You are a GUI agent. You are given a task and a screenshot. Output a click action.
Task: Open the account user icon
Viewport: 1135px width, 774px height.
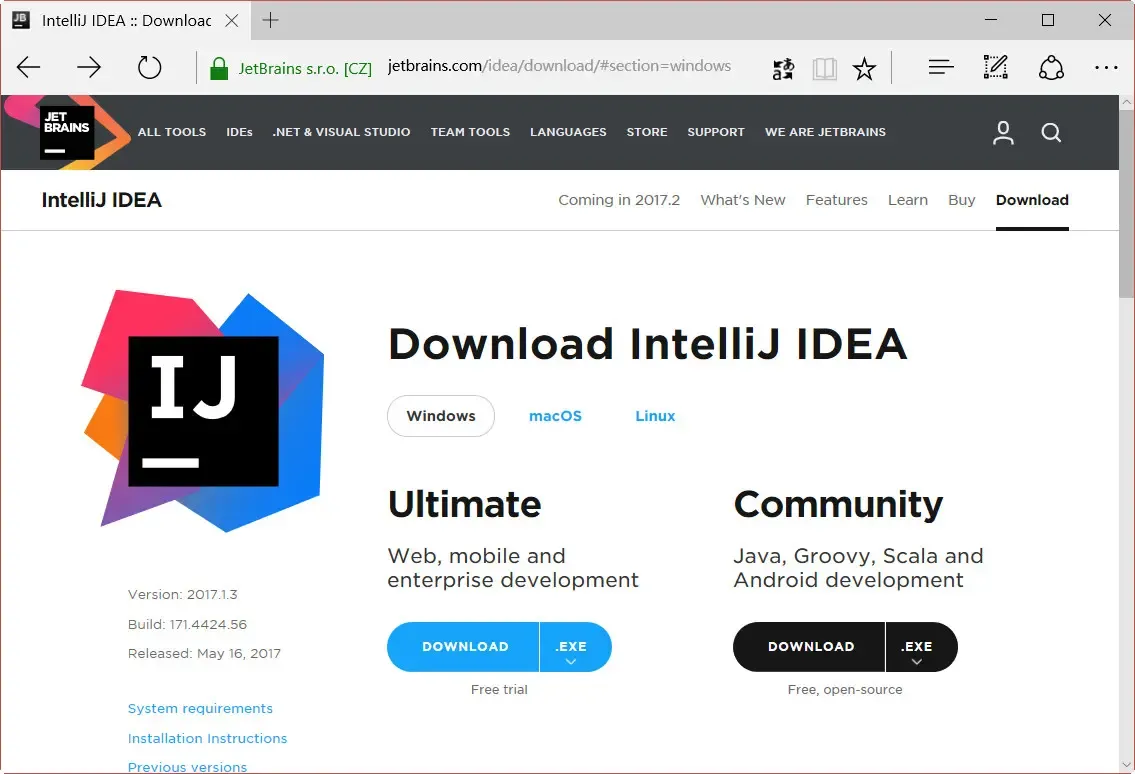tap(1003, 132)
